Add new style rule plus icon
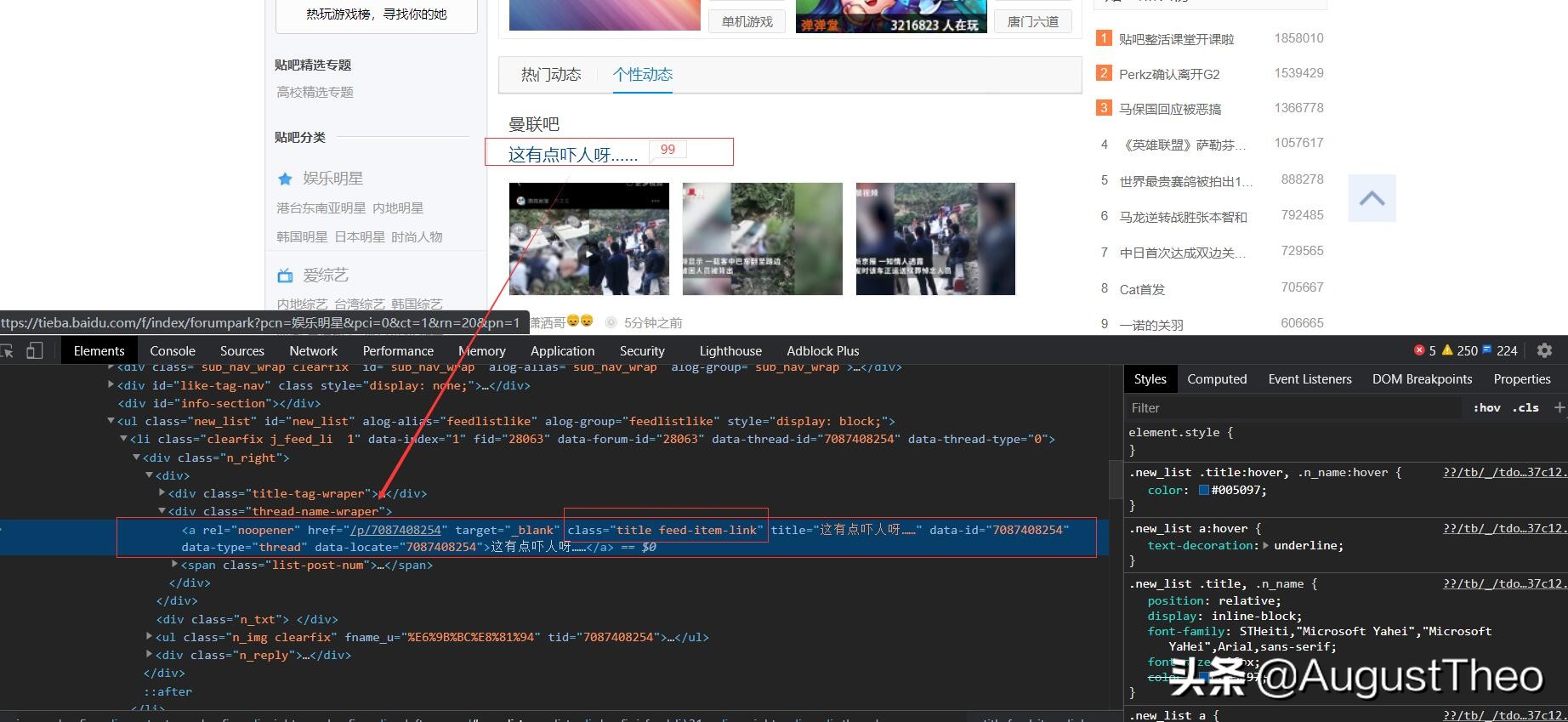Image resolution: width=1568 pixels, height=722 pixels. [x=1559, y=407]
